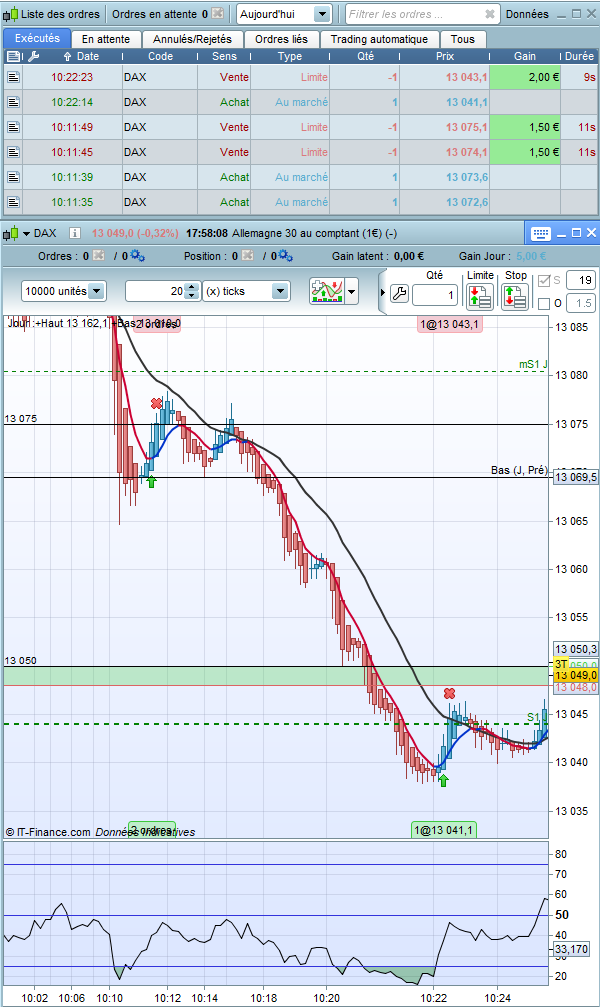The width and height of the screenshot is (600, 1007).
Task: Select the Tous tab
Action: (x=463, y=39)
